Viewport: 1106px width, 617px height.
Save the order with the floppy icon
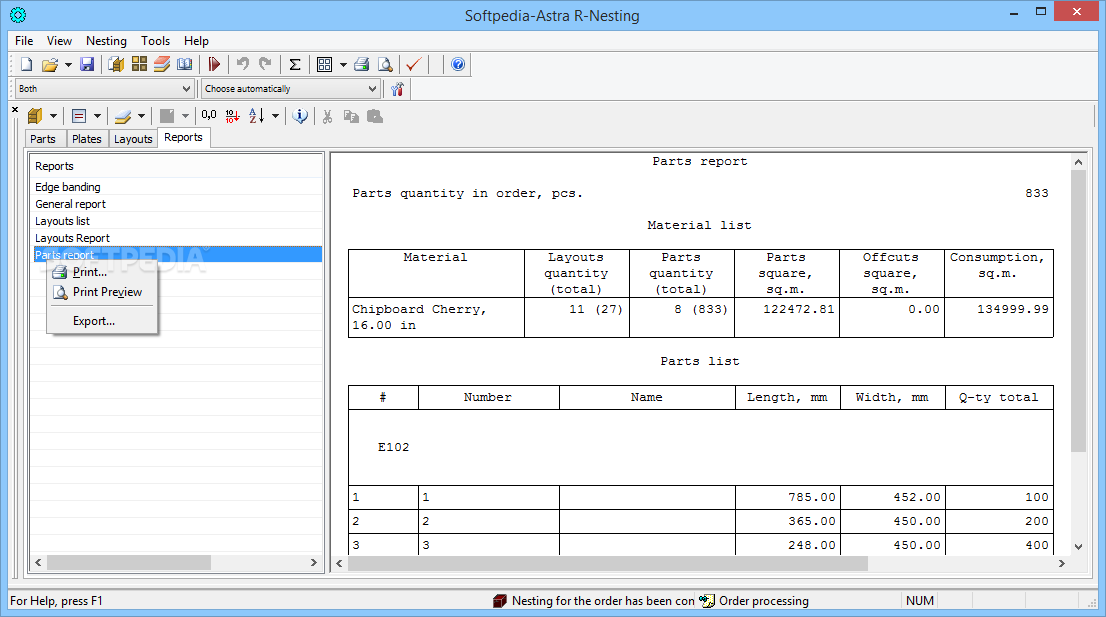pos(87,64)
